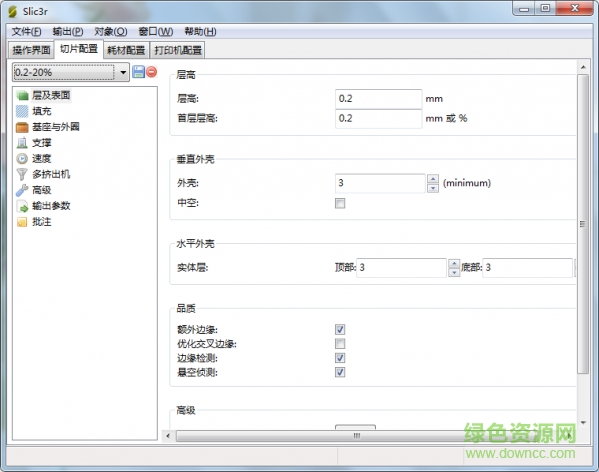Select 速度 in the settings list
This screenshot has height=472, width=599.
[x=42, y=158]
